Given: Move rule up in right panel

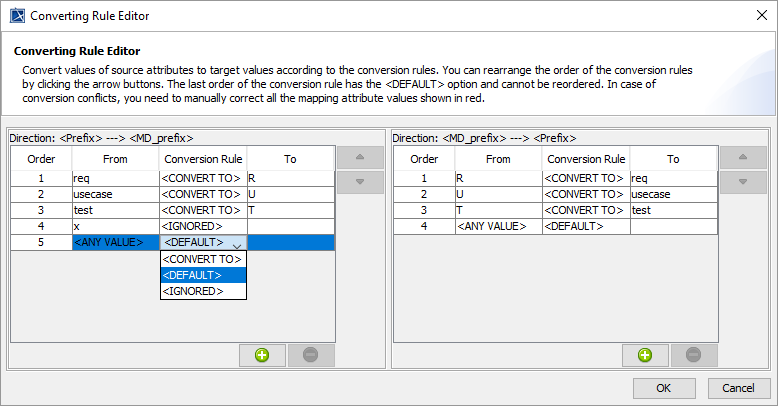Looking at the screenshot, I should pyautogui.click(x=742, y=158).
